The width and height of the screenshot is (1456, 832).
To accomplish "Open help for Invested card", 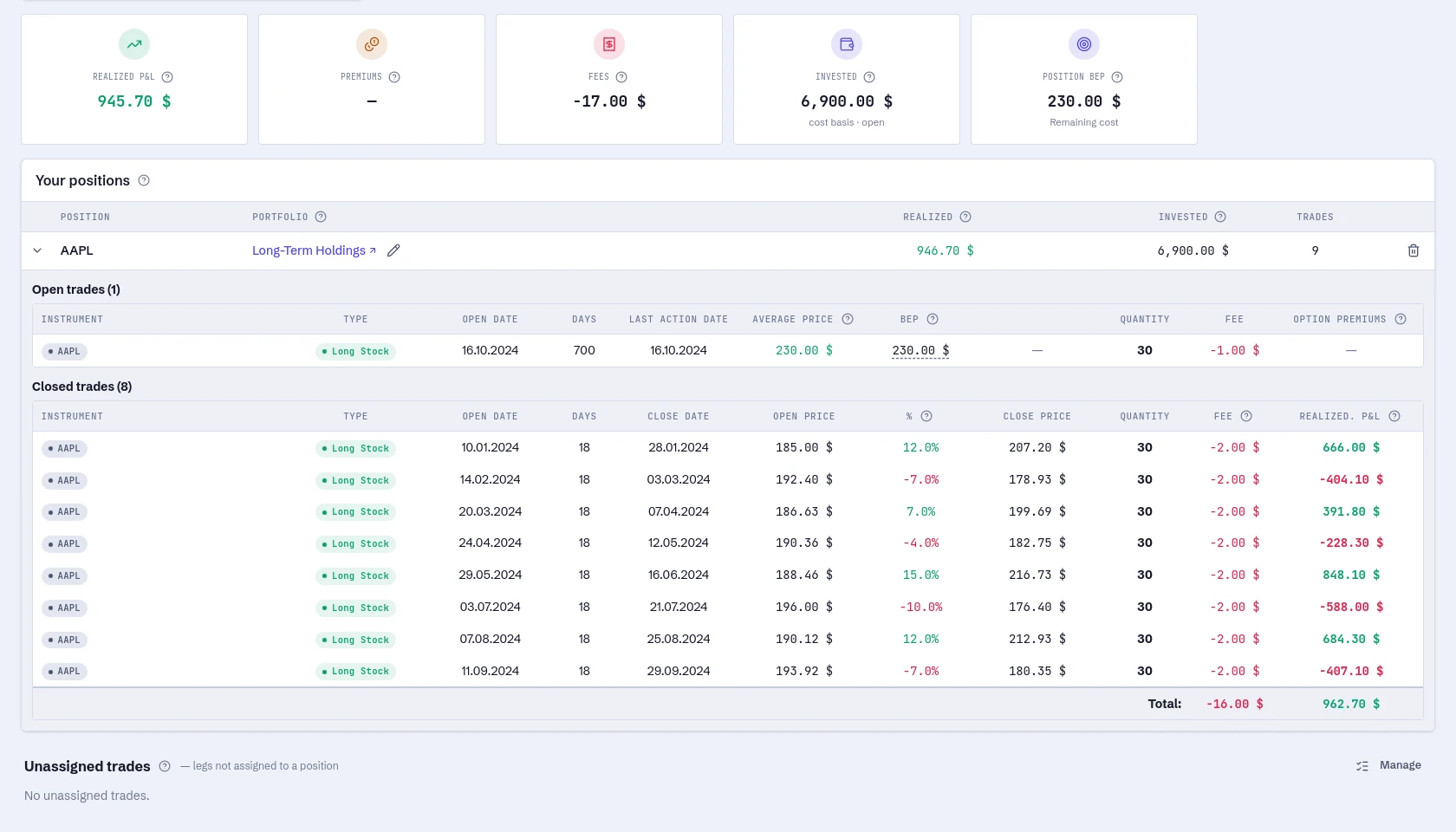I will pos(869,77).
